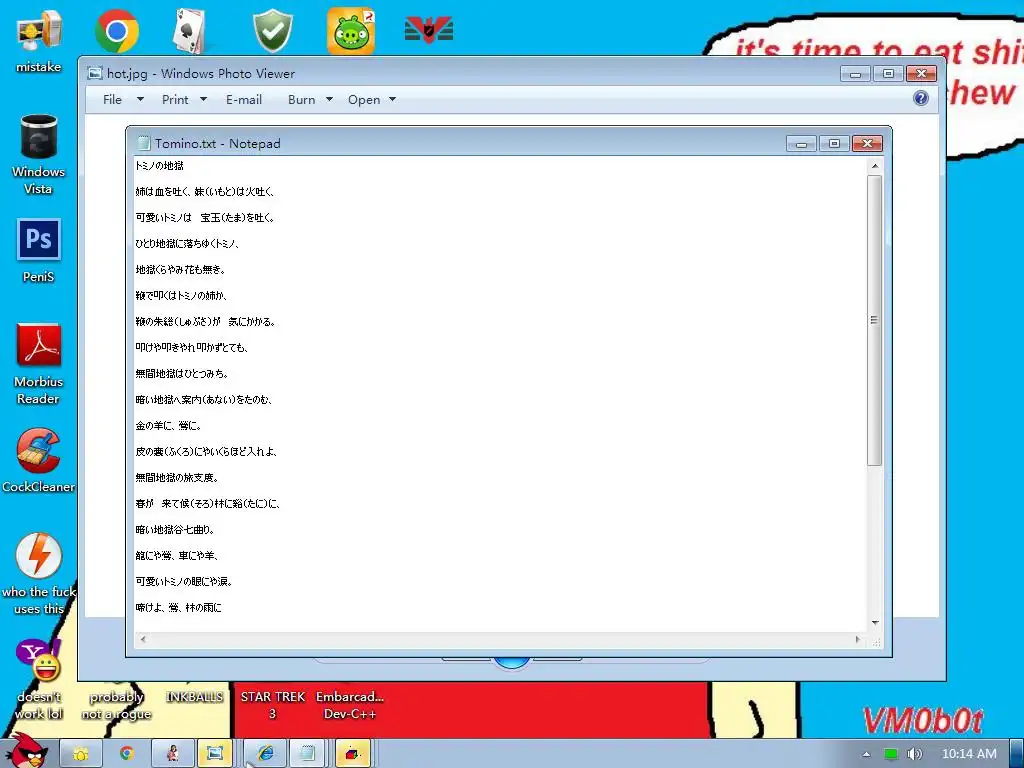Click Notepad horizontal scroll left arrow
Viewport: 1024px width, 768px height.
(x=143, y=639)
